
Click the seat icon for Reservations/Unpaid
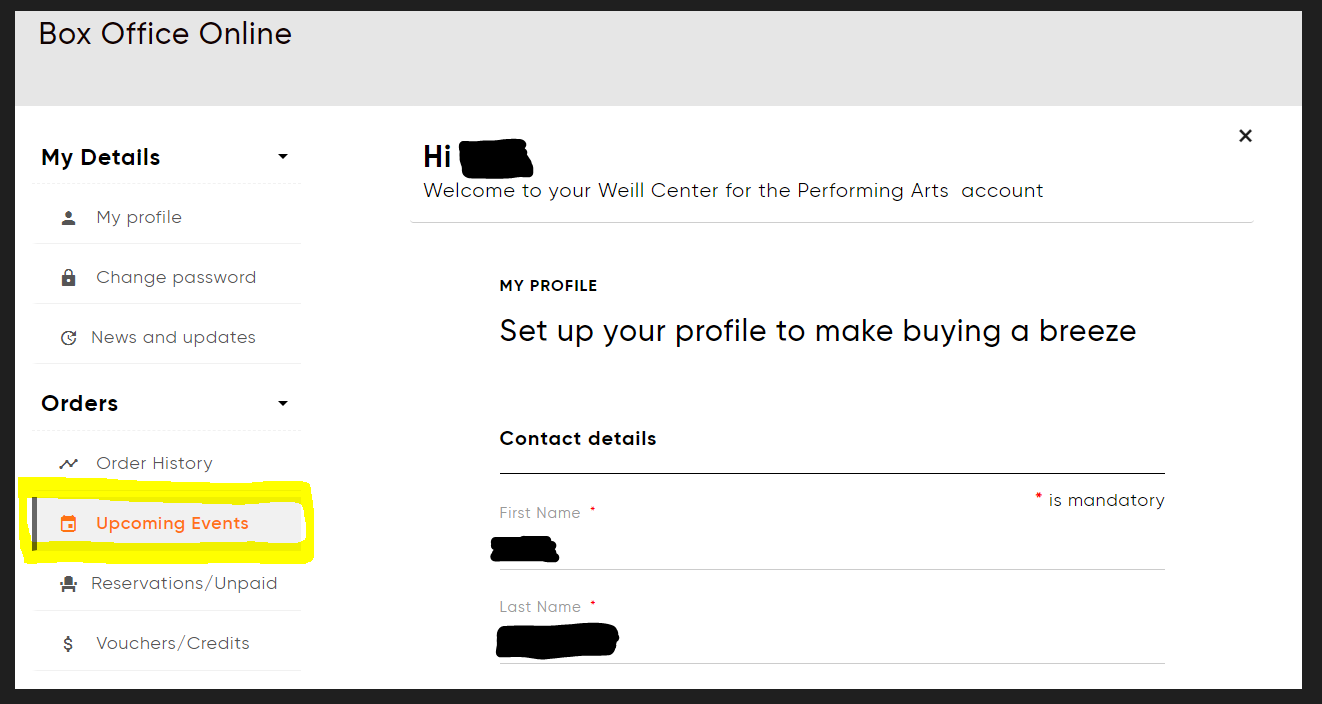coord(68,584)
